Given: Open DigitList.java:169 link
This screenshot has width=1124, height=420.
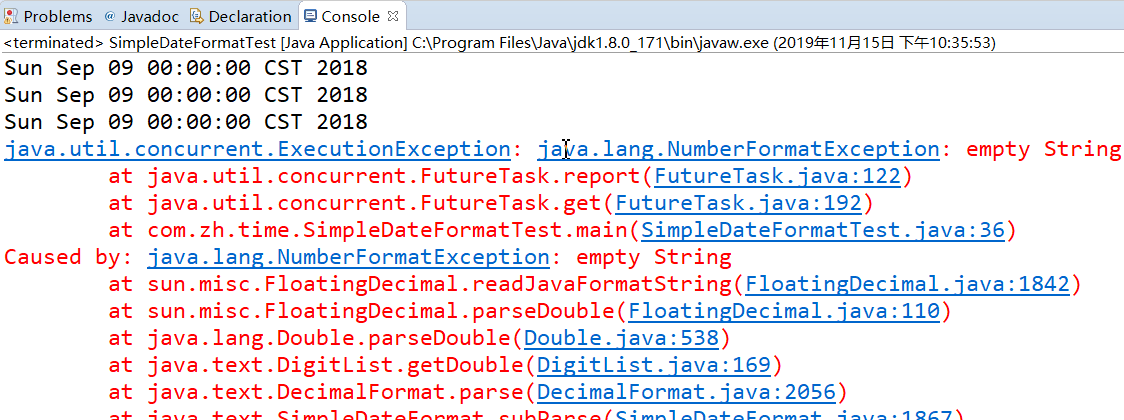Looking at the screenshot, I should (654, 365).
